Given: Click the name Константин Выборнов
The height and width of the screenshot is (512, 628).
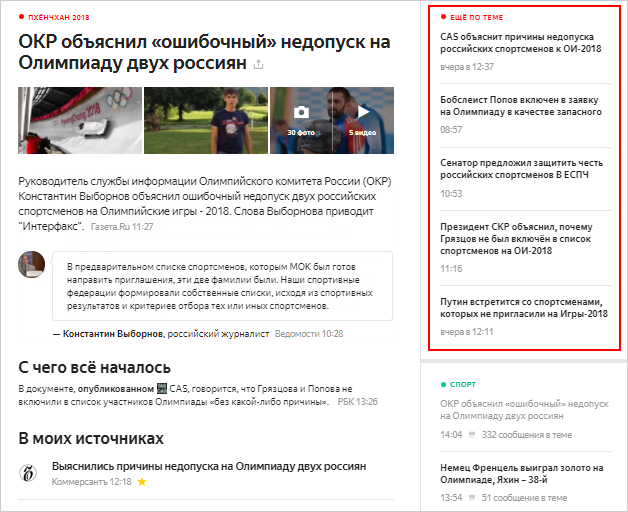Looking at the screenshot, I should 113,334.
